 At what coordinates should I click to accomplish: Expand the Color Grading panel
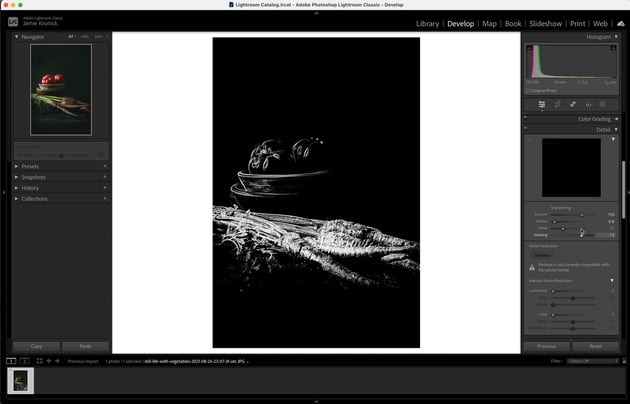point(616,119)
